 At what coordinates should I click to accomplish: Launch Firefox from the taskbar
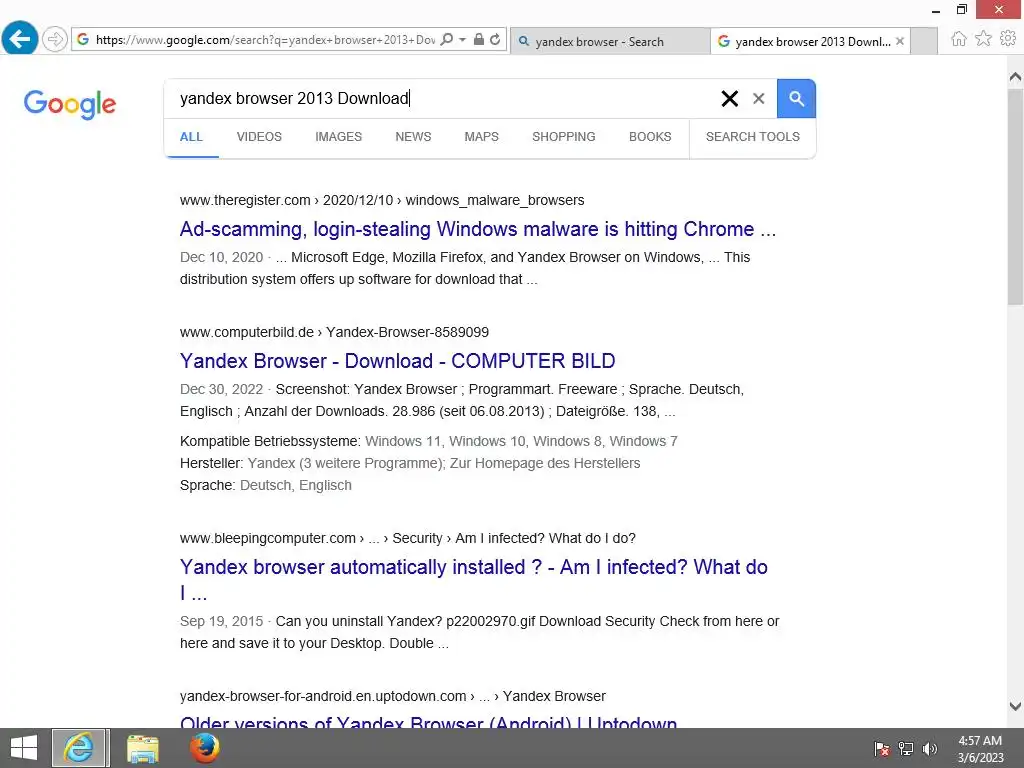click(x=204, y=748)
